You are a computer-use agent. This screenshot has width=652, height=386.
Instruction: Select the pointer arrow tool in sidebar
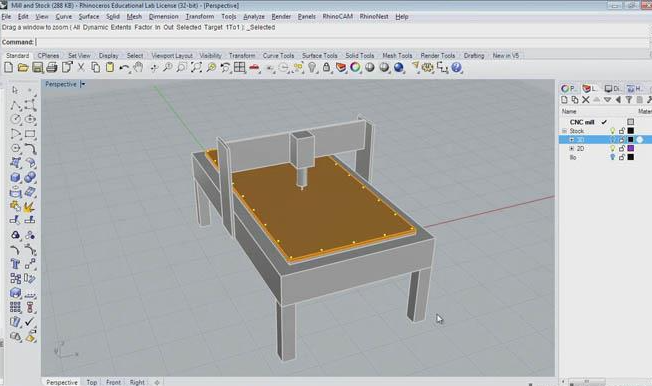(x=15, y=90)
